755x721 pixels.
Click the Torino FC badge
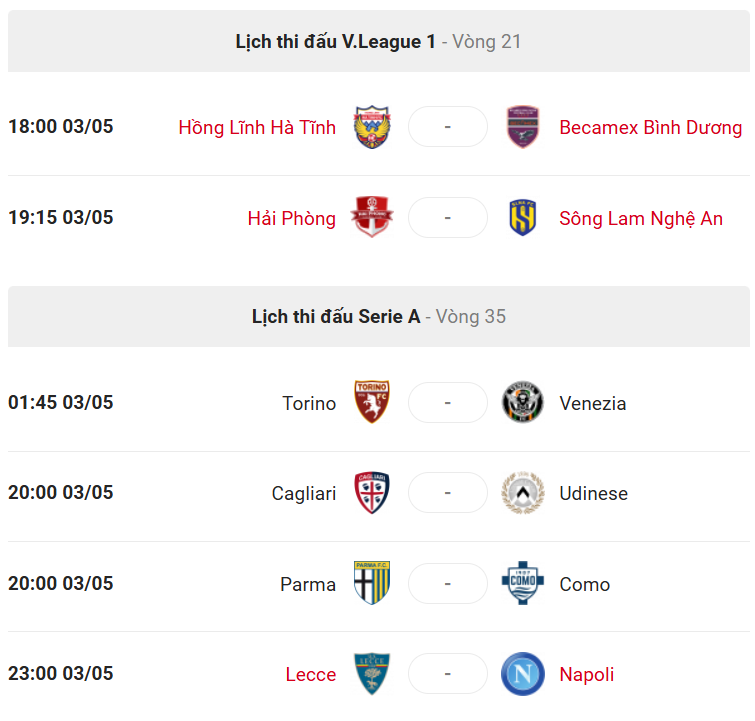372,402
